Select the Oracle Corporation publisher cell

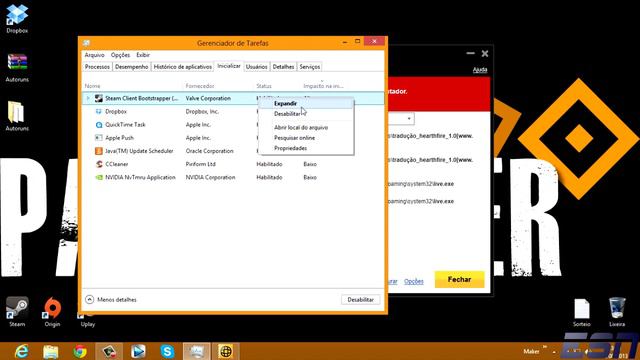[209, 151]
